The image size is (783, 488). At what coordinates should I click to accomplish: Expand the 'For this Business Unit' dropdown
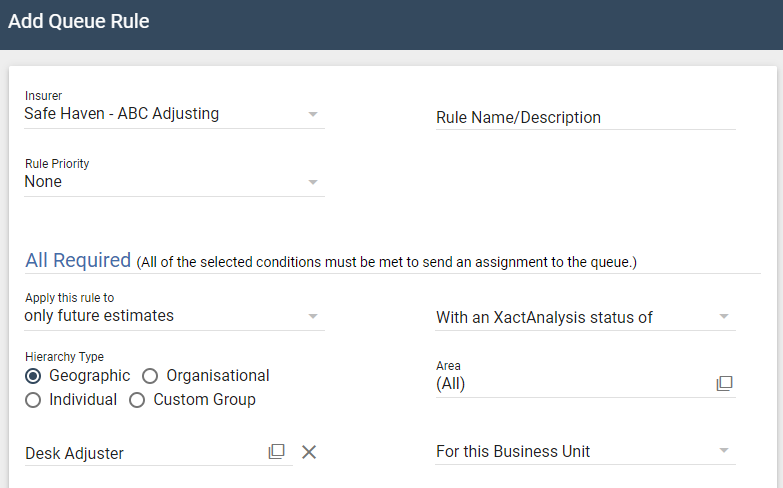pos(724,451)
